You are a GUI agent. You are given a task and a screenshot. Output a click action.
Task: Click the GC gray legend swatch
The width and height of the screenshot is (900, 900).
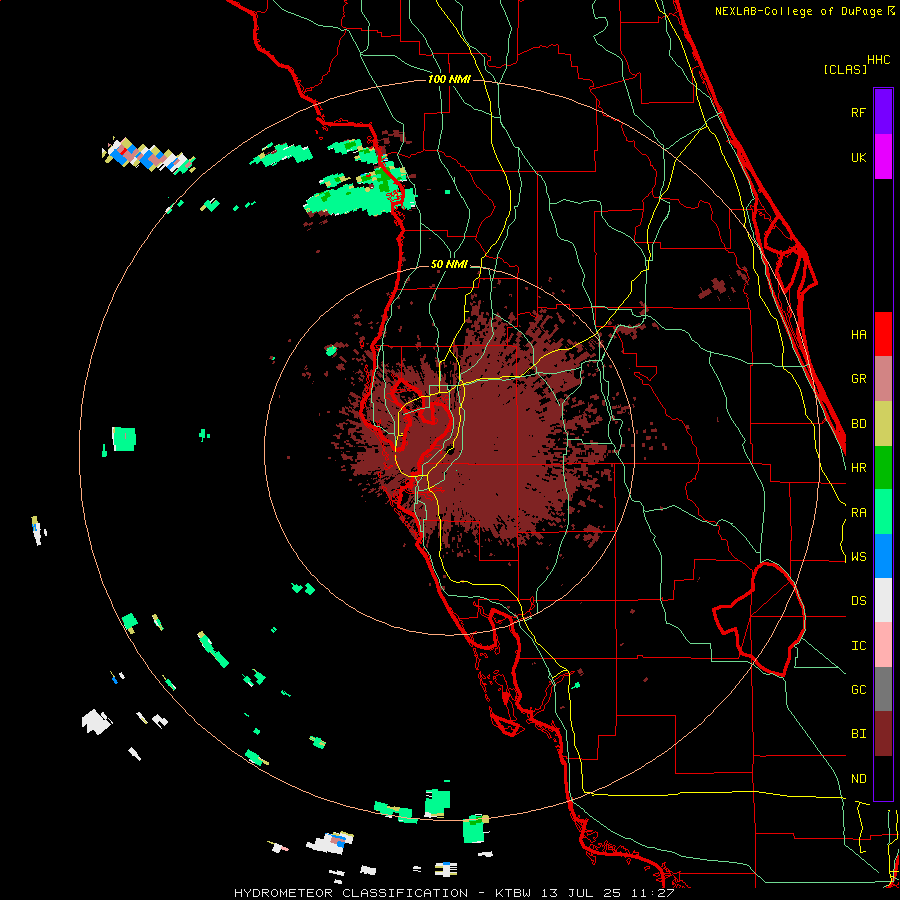click(x=883, y=689)
